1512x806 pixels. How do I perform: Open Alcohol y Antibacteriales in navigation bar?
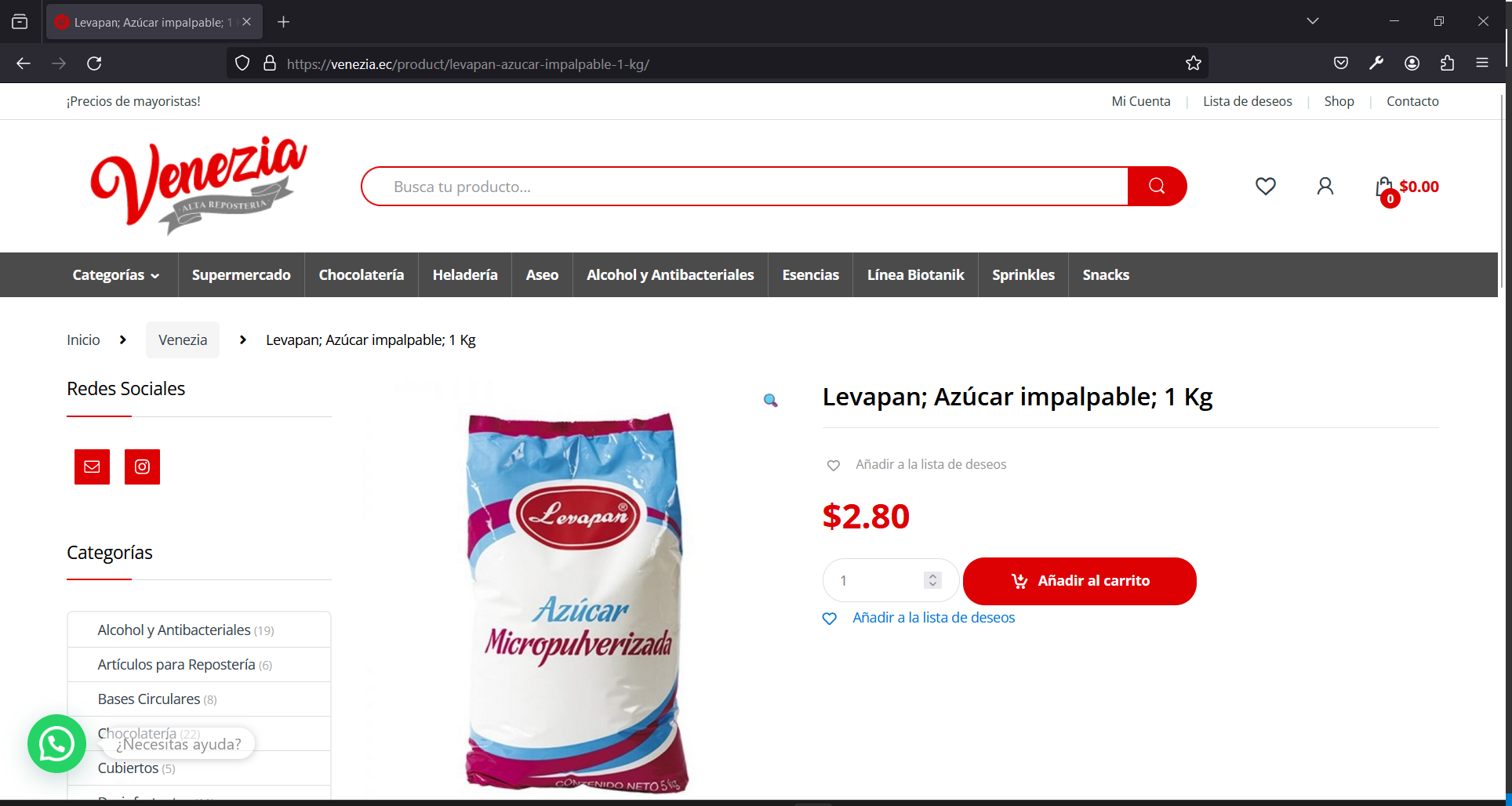pos(671,274)
